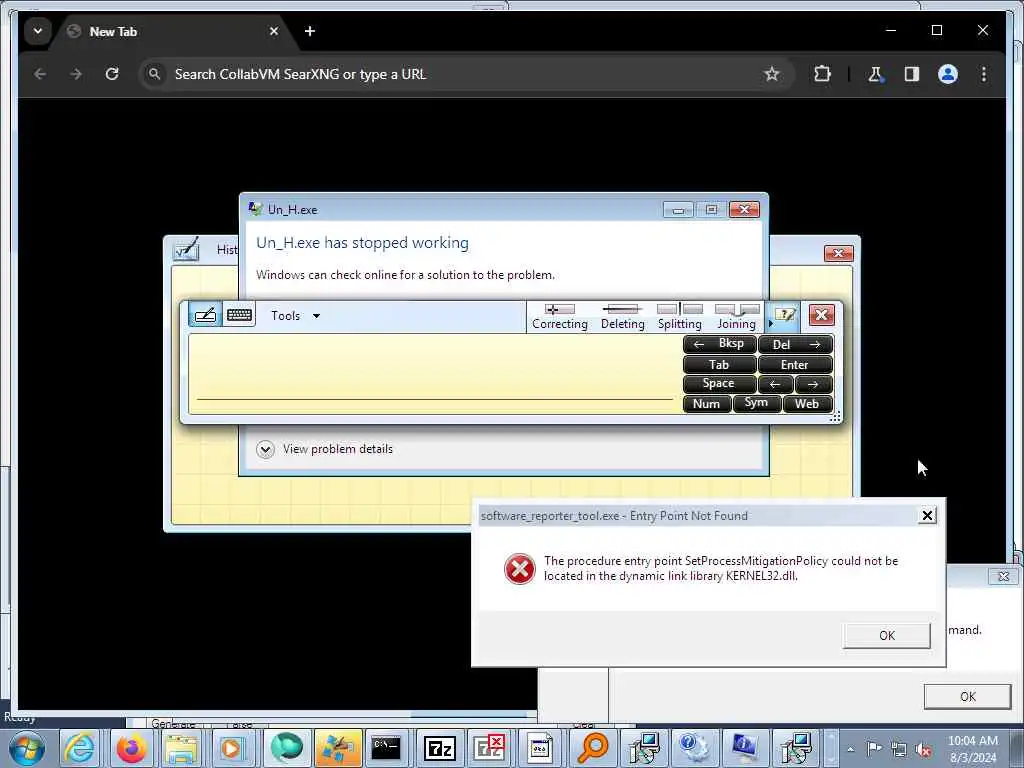Play the Joining gesture demo
The image size is (1024, 768).
[x=737, y=317]
